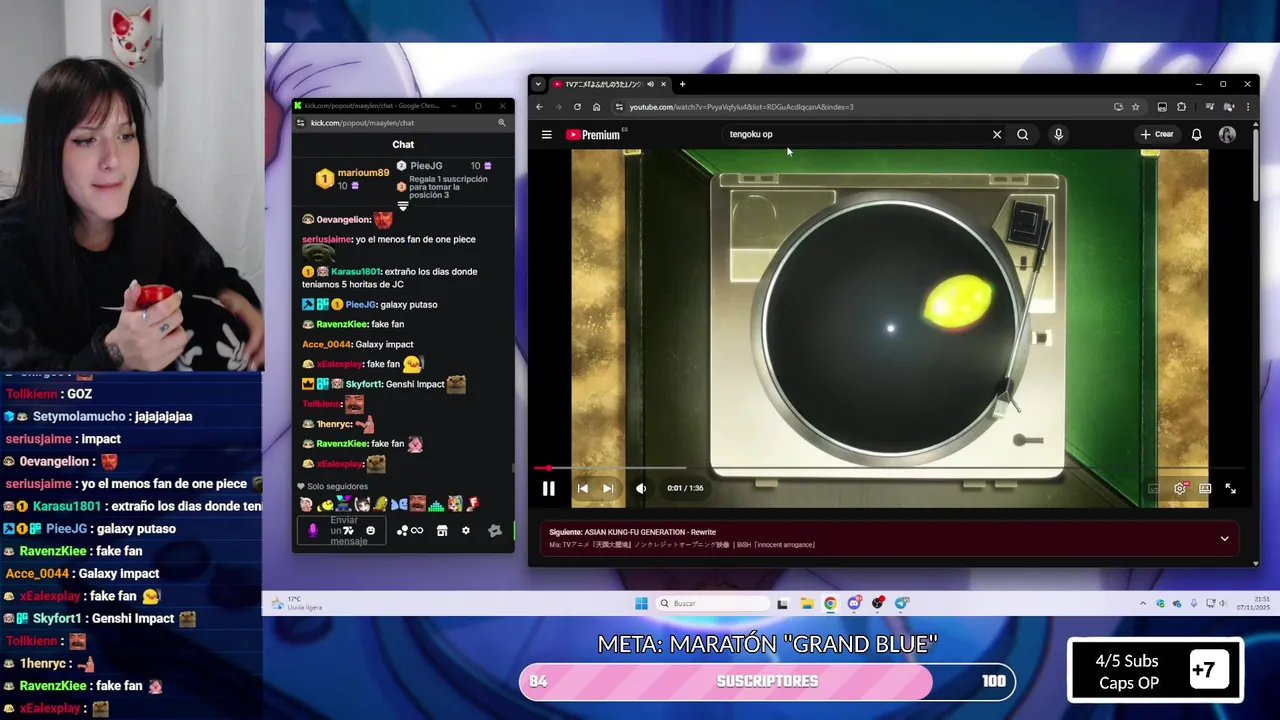Screen dimensions: 1280x720
Task: Run search with the magnifier button
Action: tap(1022, 134)
